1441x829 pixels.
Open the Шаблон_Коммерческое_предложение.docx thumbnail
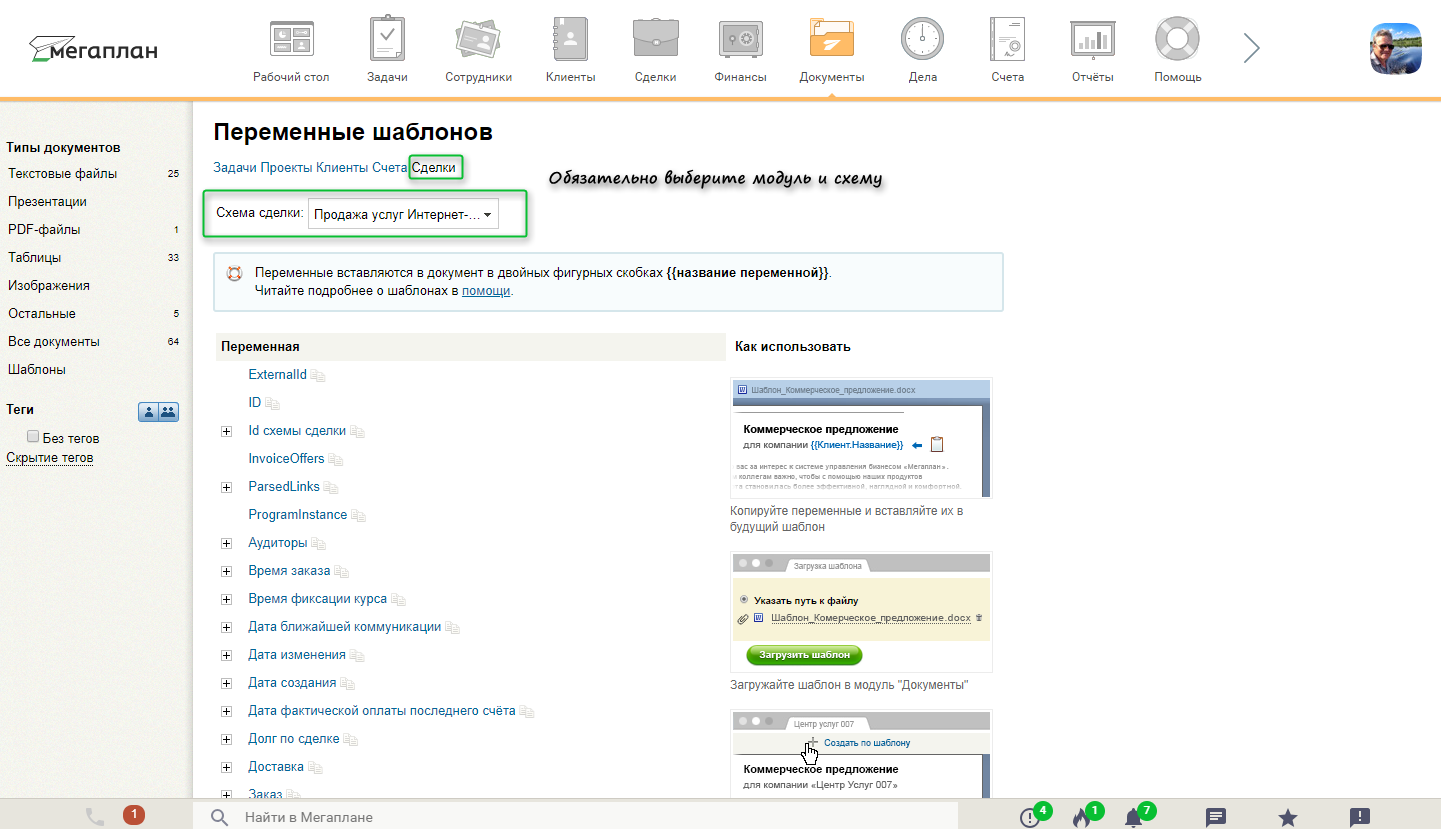[x=861, y=438]
